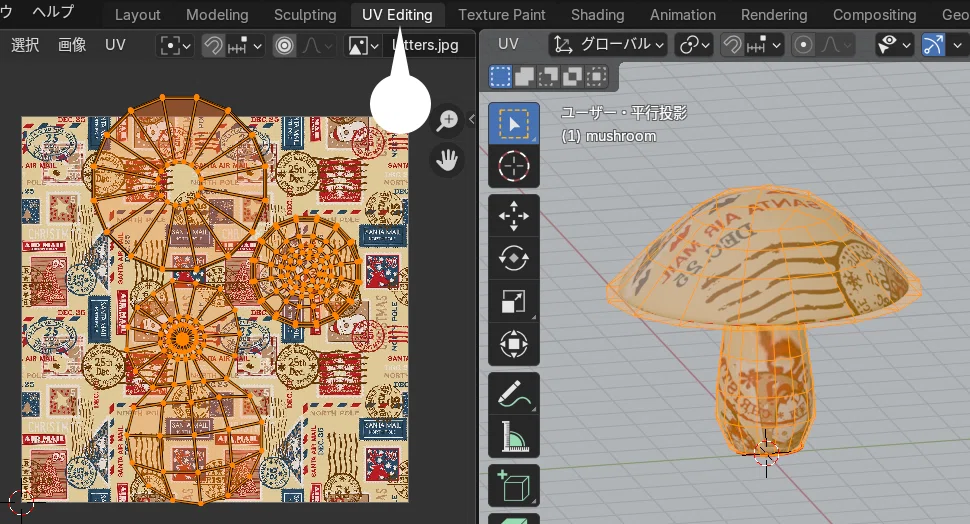Expand the UV editor sidebar arrow

pos(471,119)
